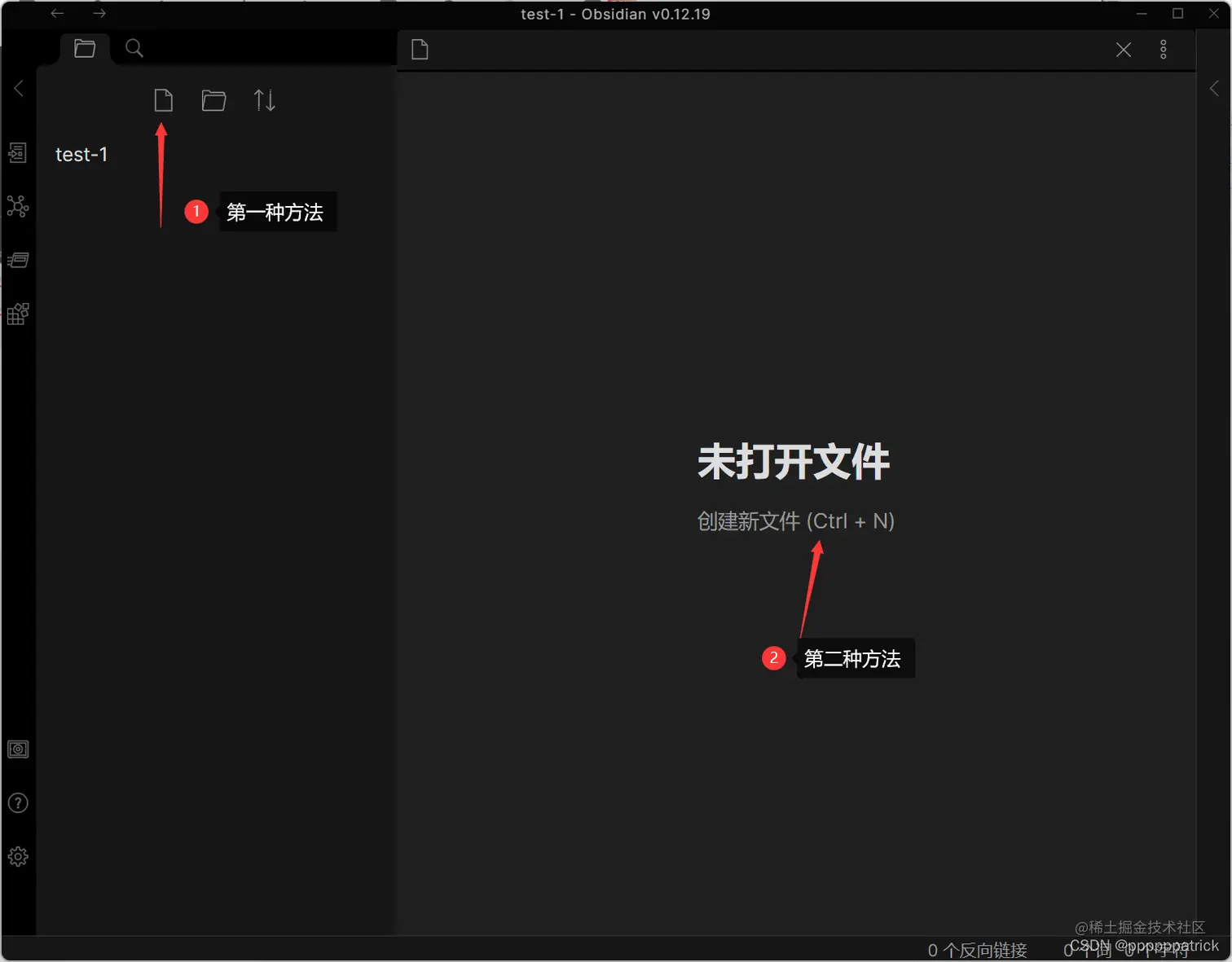Open another vault
The width and height of the screenshot is (1232, 962).
18,749
